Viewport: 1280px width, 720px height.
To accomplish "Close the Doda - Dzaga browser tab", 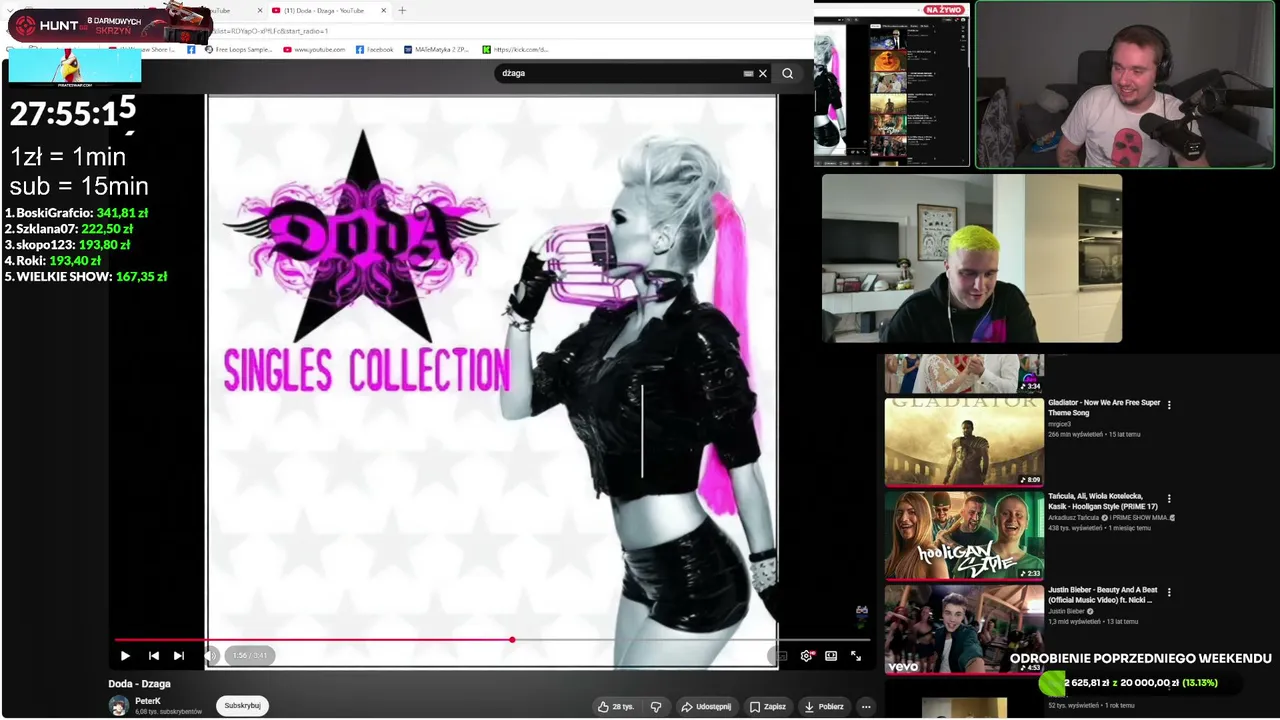I will (383, 11).
